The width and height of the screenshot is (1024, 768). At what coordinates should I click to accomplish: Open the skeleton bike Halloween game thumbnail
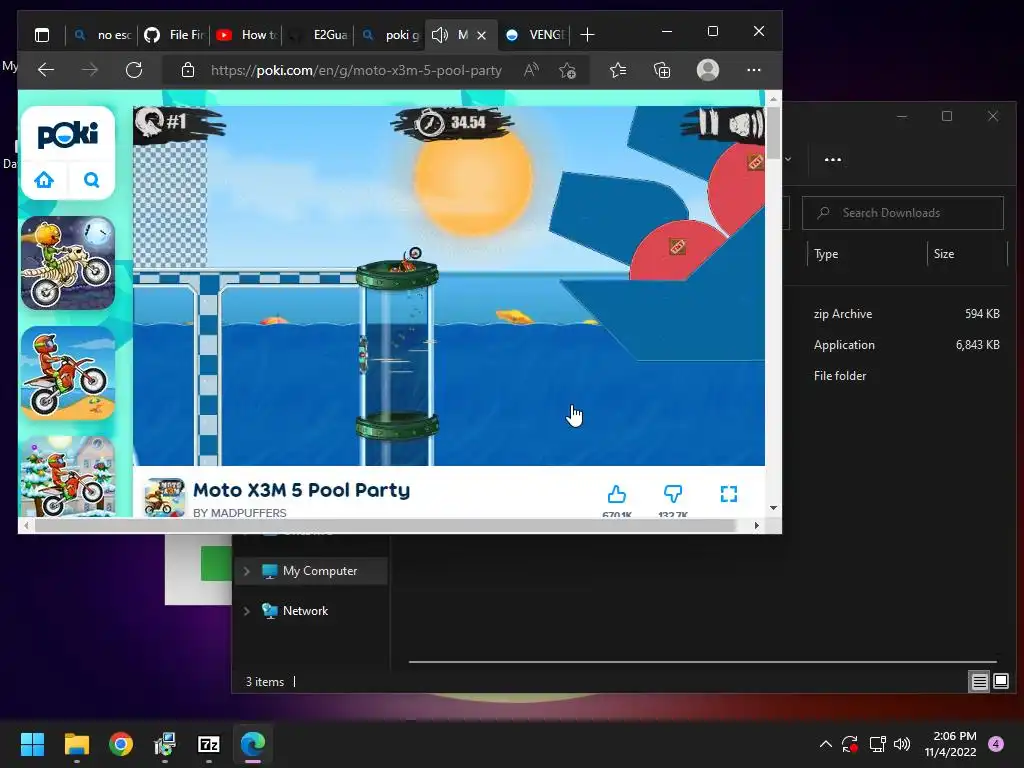point(68,263)
